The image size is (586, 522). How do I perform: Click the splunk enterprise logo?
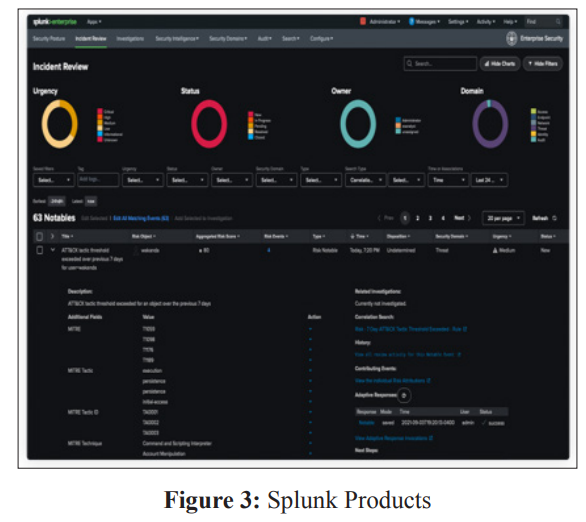coord(55,22)
